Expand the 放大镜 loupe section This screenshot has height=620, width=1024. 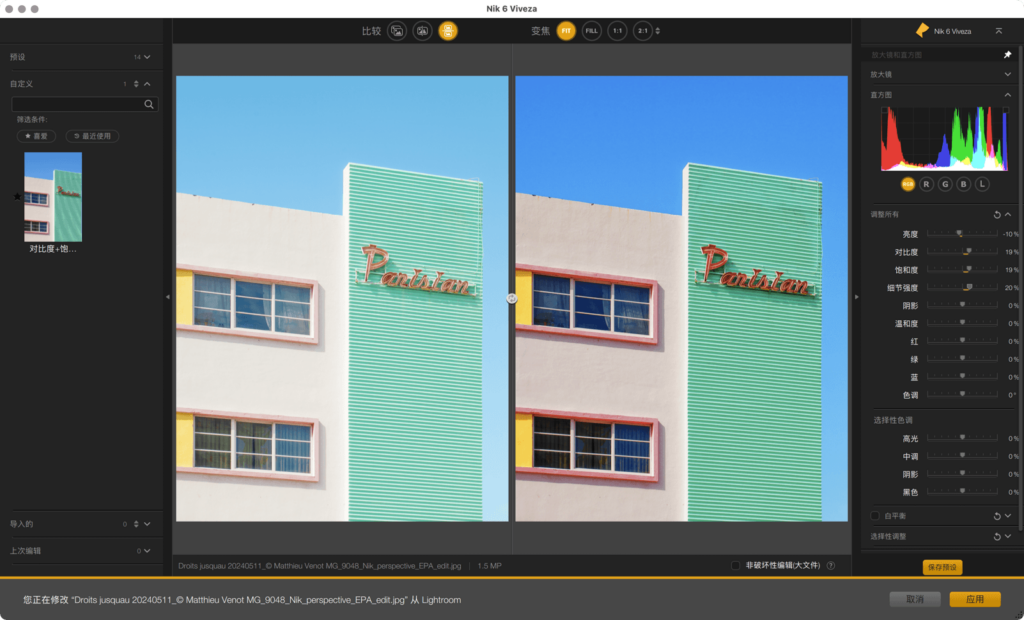1008,74
